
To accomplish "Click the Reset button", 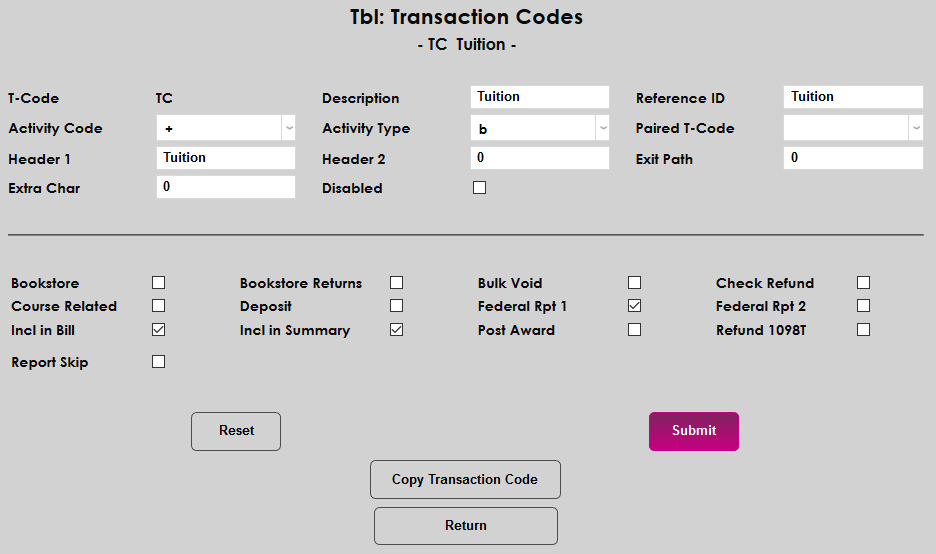I will click(236, 431).
